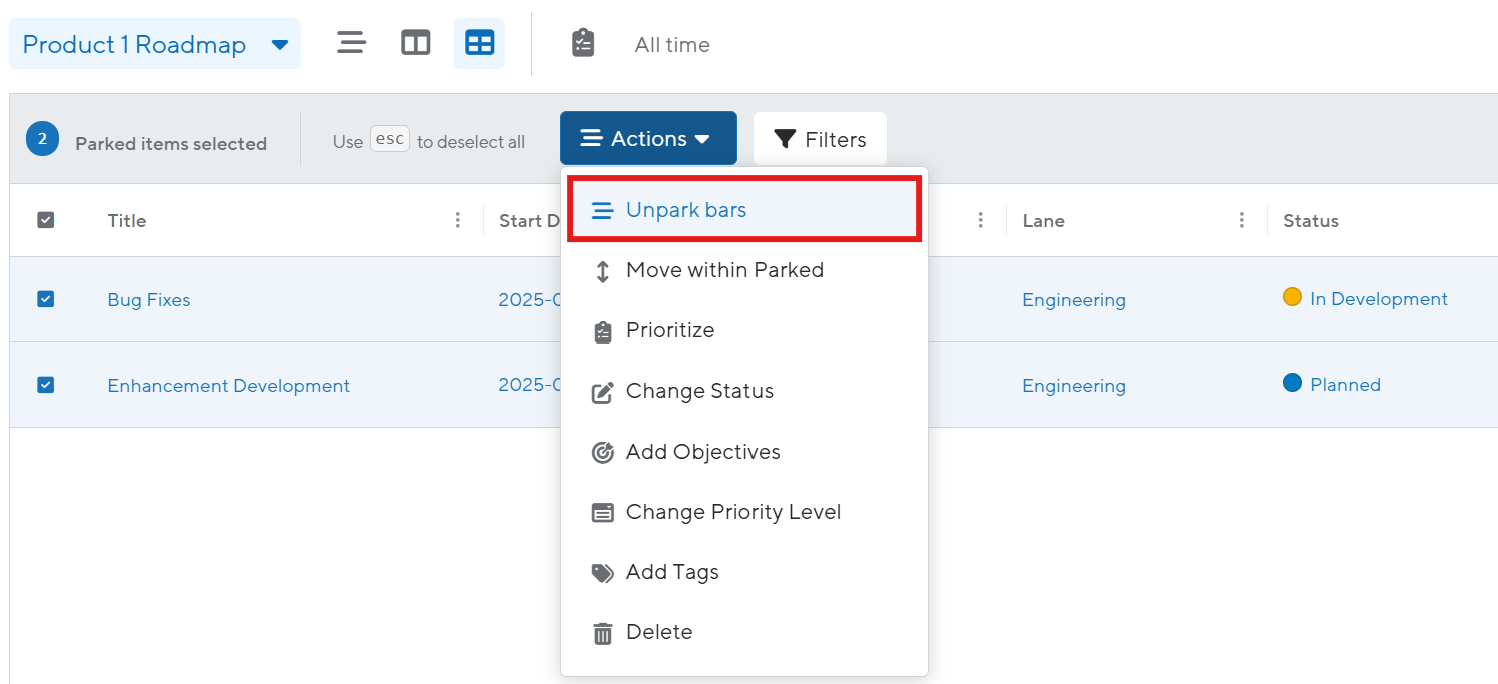Select Change Priority Level menu item
This screenshot has width=1498, height=684.
click(x=732, y=512)
